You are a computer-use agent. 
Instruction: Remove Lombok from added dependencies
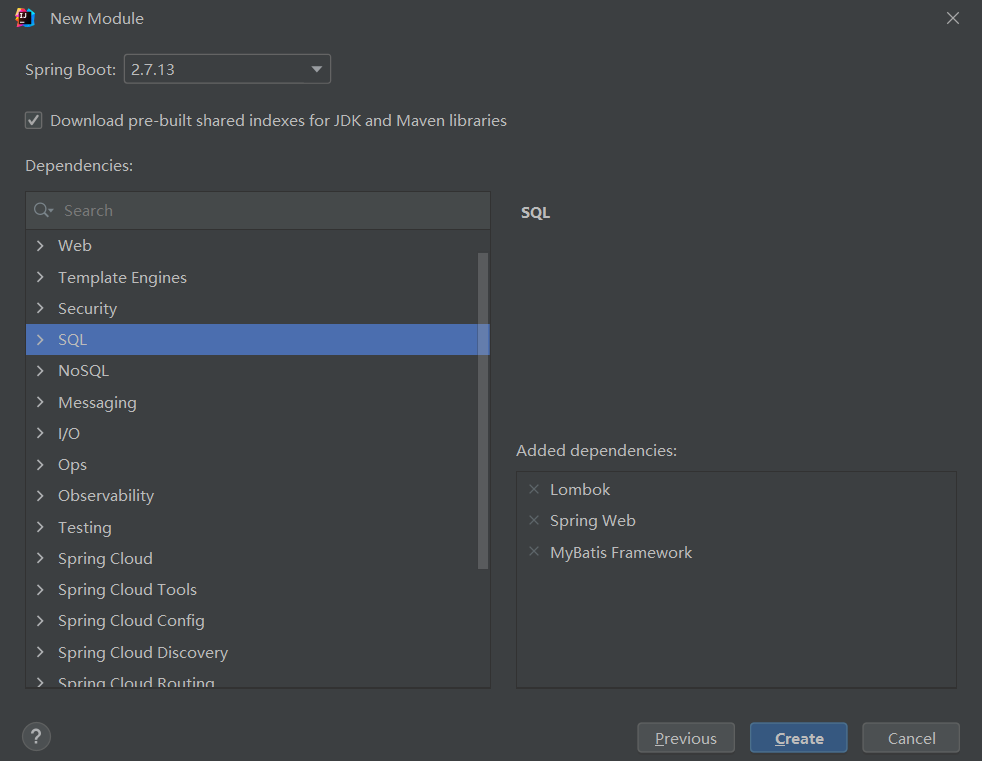(534, 489)
